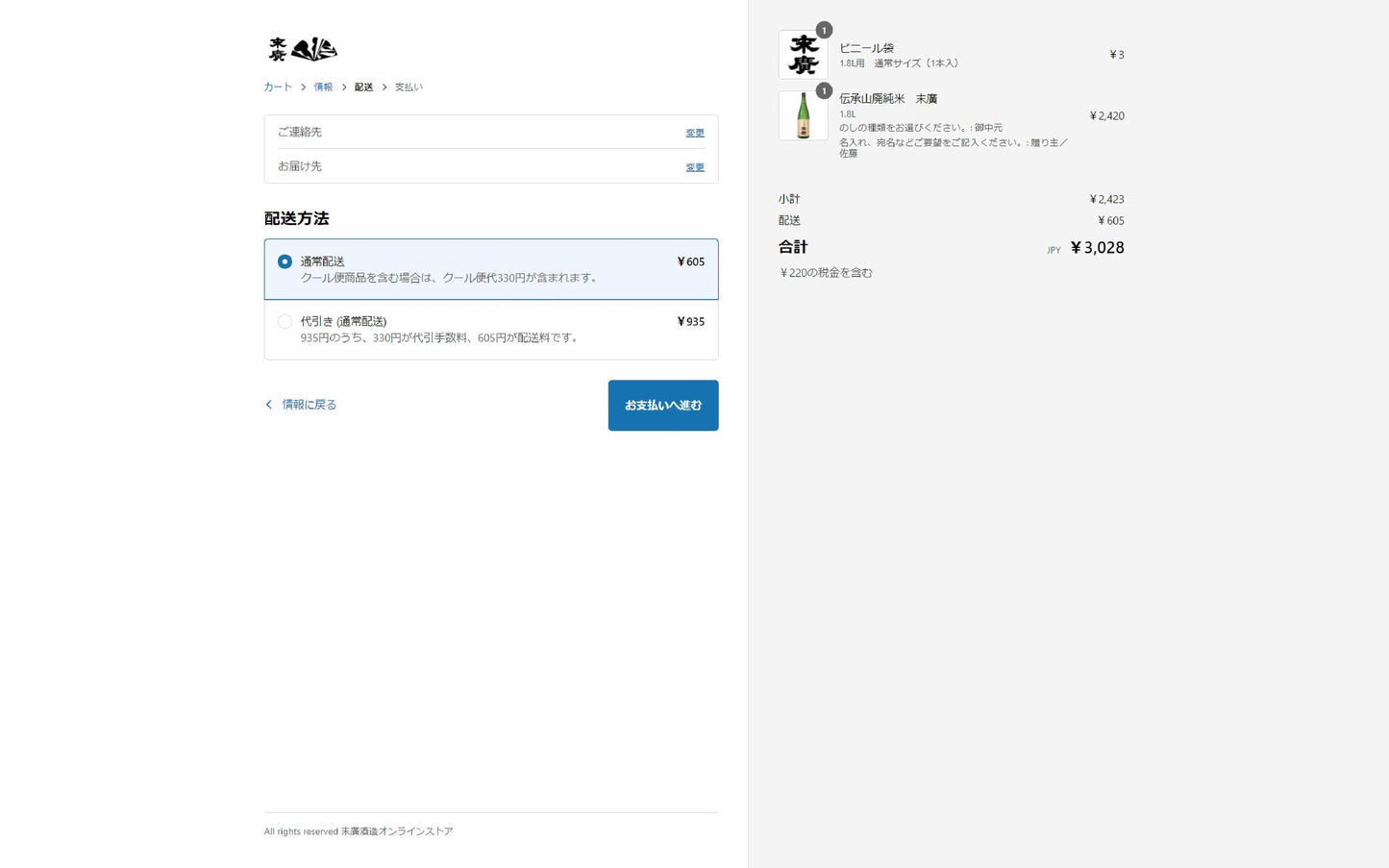Open the 伝承山廃純米 sake bottle thumbnail
The width and height of the screenshot is (1389, 868).
point(803,116)
